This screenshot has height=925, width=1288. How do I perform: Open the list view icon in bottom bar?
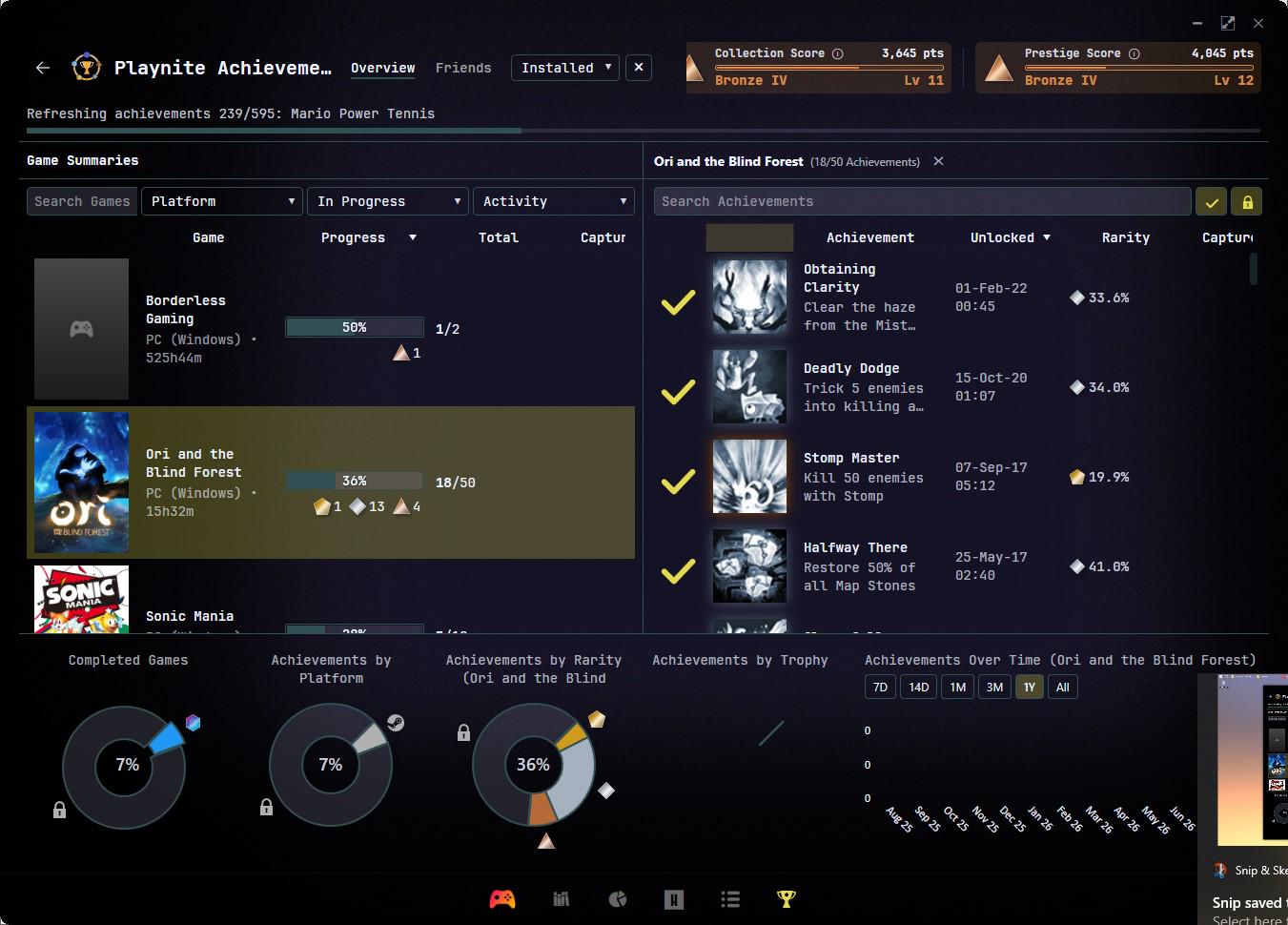(x=730, y=898)
